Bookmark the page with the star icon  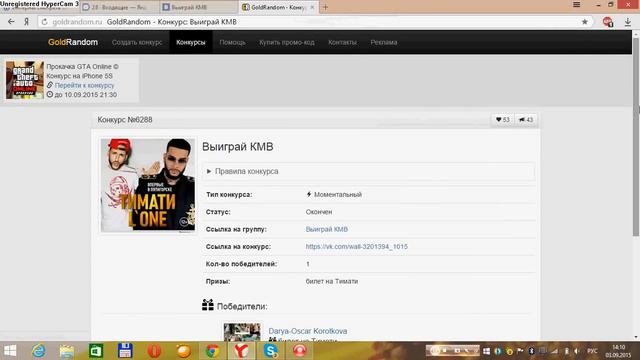(584, 22)
